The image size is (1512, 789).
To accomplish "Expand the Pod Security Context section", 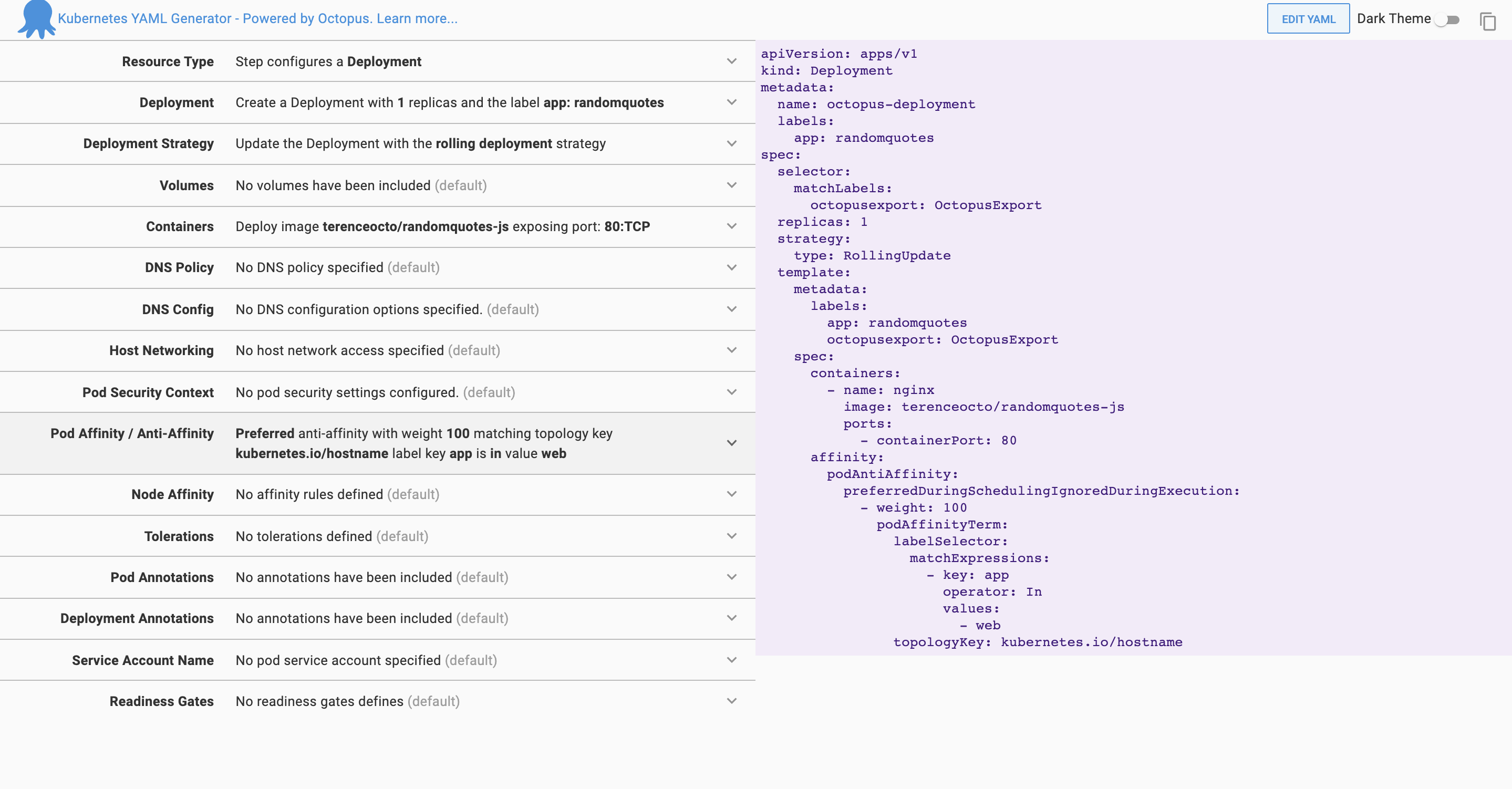I will tap(731, 391).
